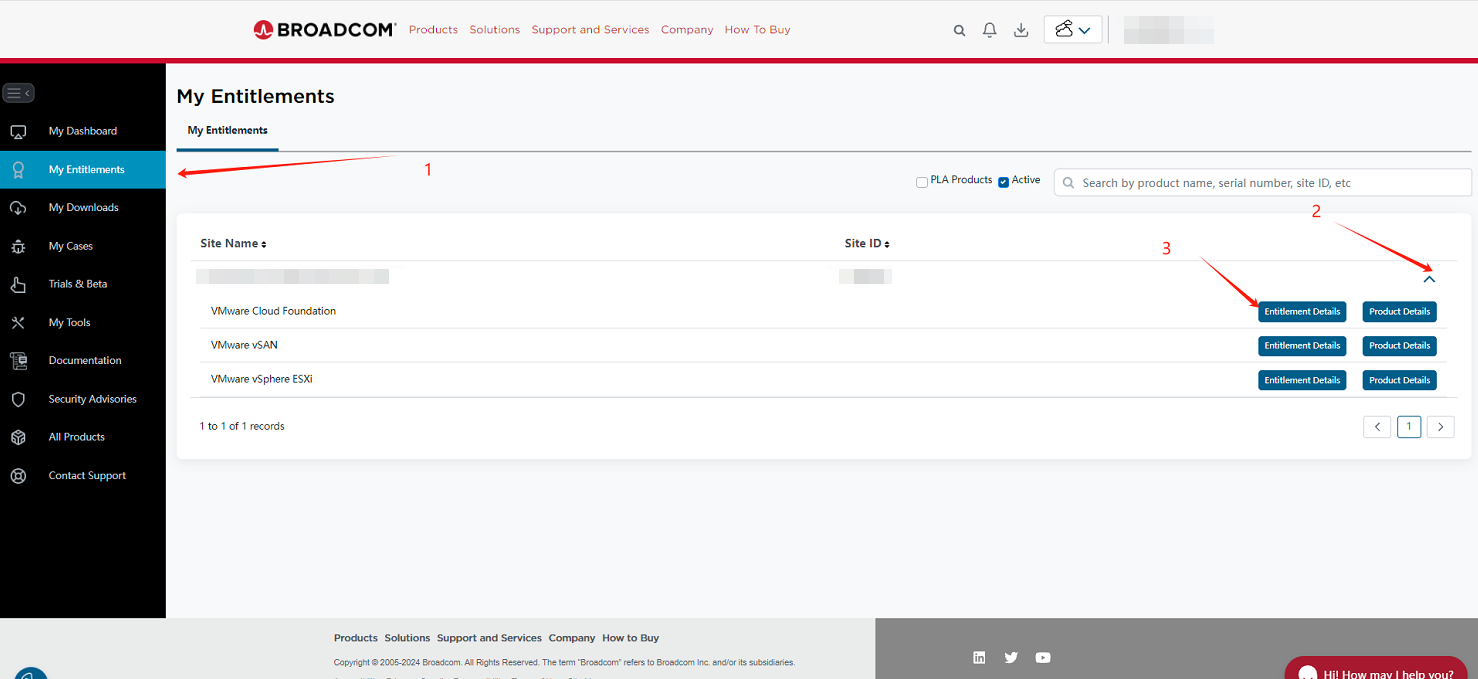The image size is (1478, 679).
Task: Click the Contact Support lifebuoy icon
Action: click(18, 476)
